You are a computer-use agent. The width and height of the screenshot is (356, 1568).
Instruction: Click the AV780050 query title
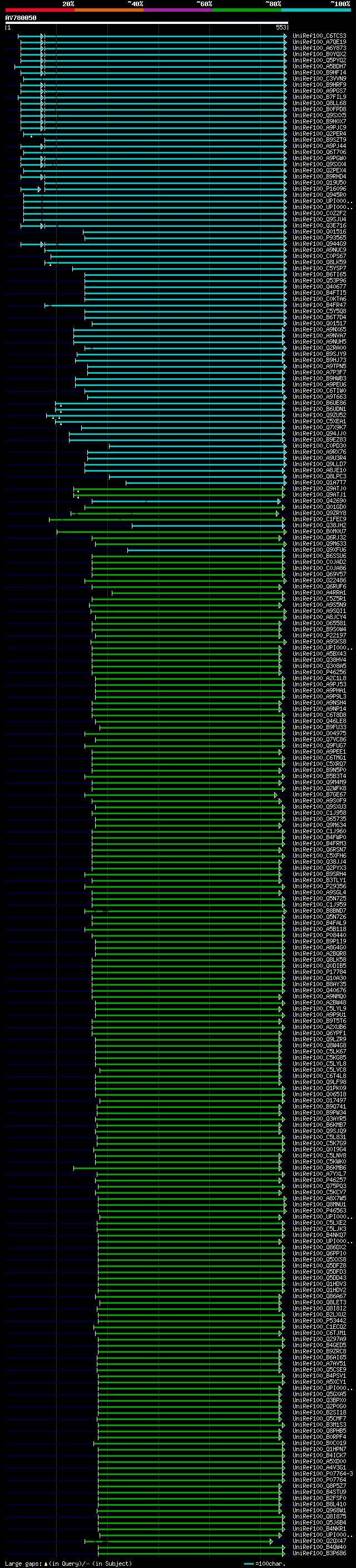[21, 18]
